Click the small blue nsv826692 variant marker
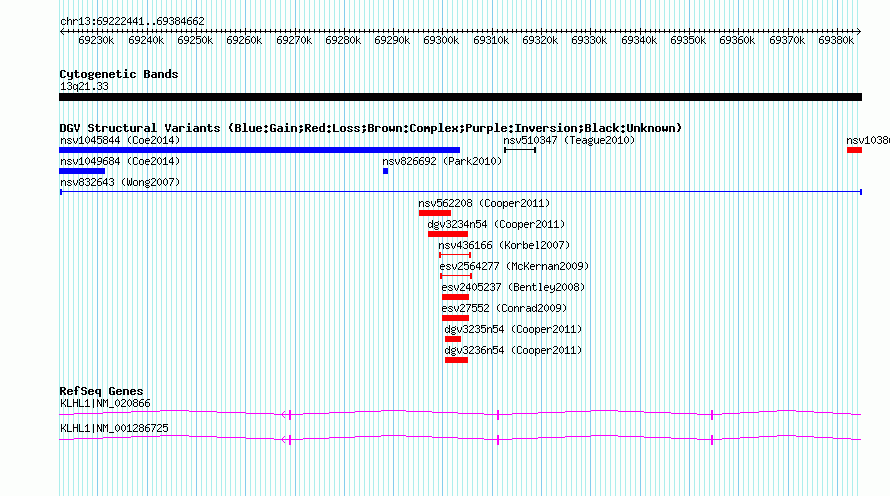This screenshot has width=890, height=496. 385,171
